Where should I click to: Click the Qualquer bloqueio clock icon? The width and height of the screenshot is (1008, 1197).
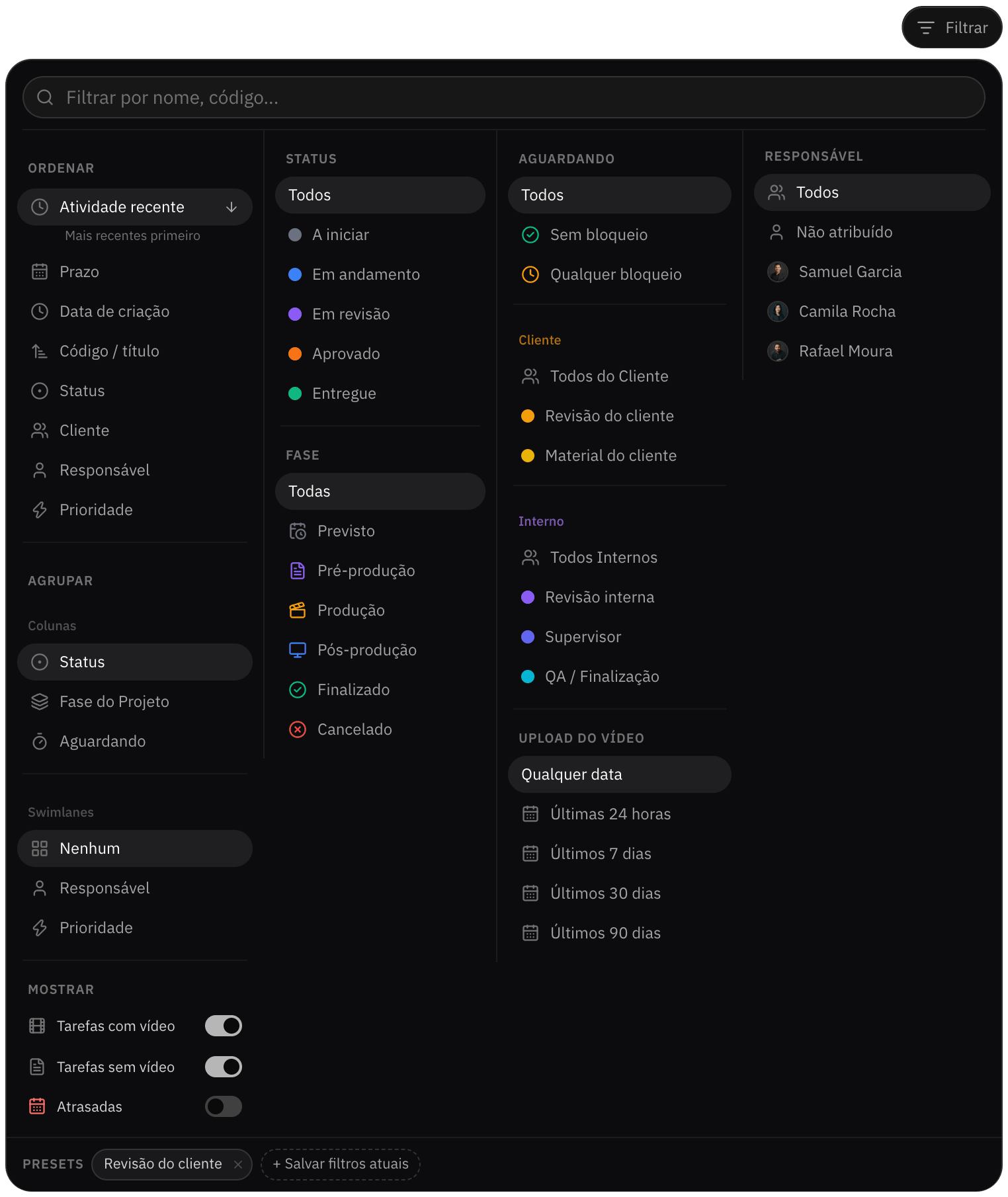[530, 274]
